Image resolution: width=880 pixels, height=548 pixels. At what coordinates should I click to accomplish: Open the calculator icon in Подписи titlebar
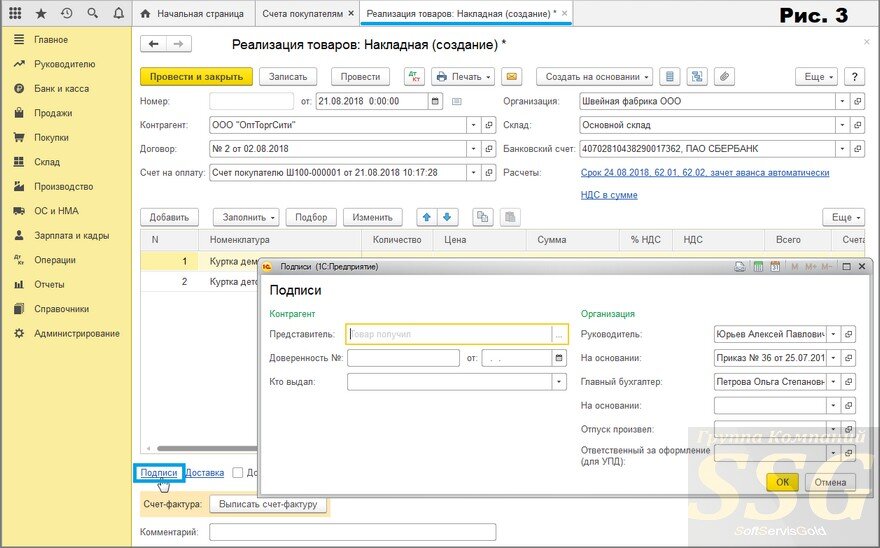(x=758, y=267)
